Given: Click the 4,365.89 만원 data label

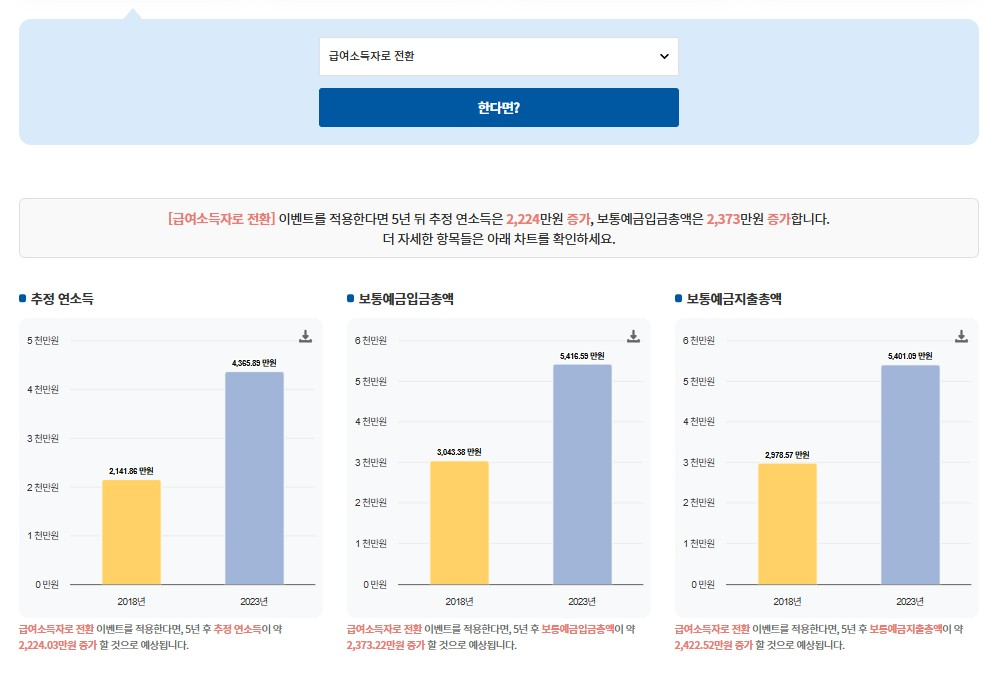Looking at the screenshot, I should coord(254,363).
